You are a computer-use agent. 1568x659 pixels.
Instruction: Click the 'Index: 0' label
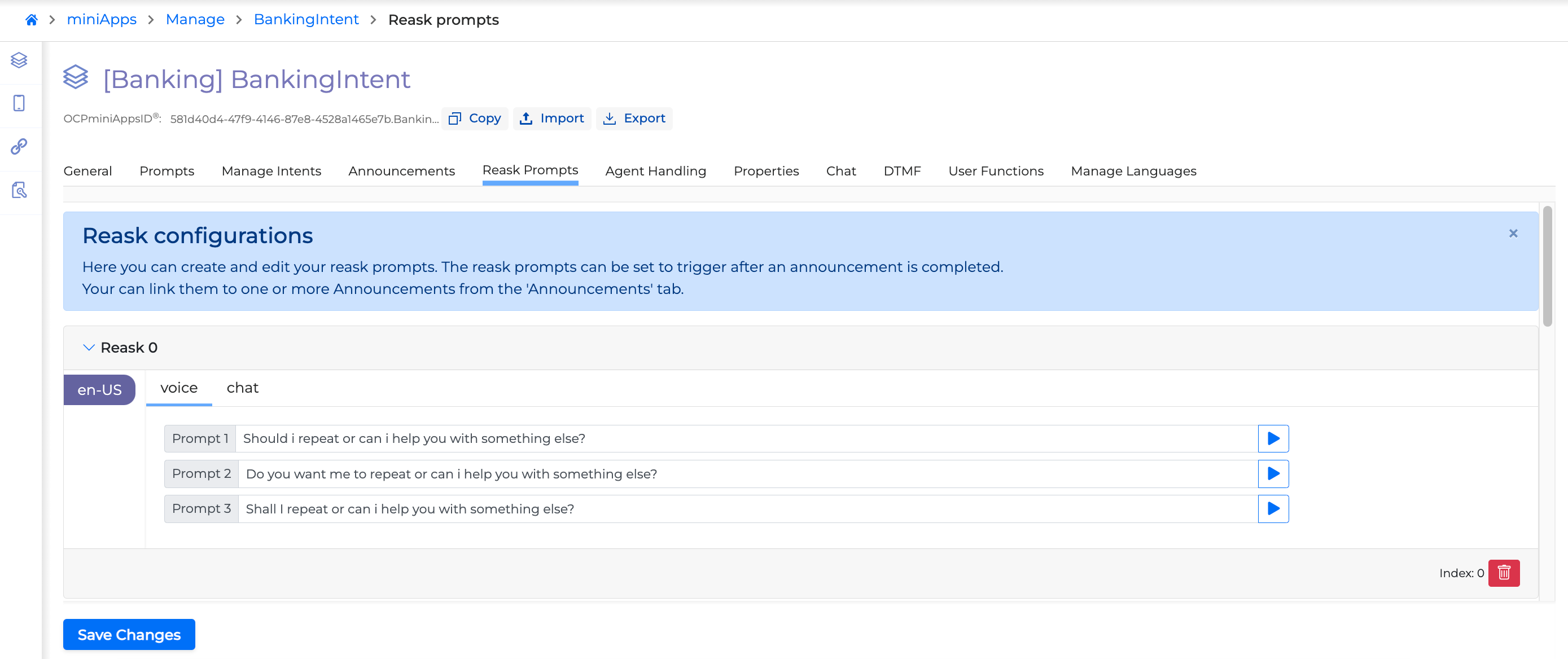click(1461, 573)
